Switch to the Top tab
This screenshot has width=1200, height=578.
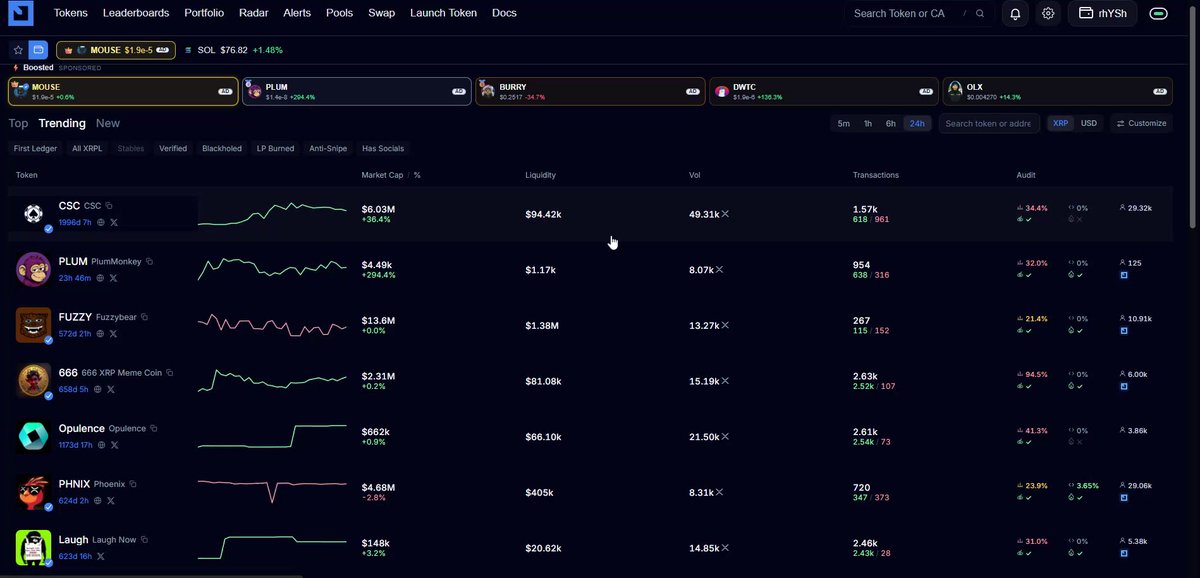[x=18, y=123]
